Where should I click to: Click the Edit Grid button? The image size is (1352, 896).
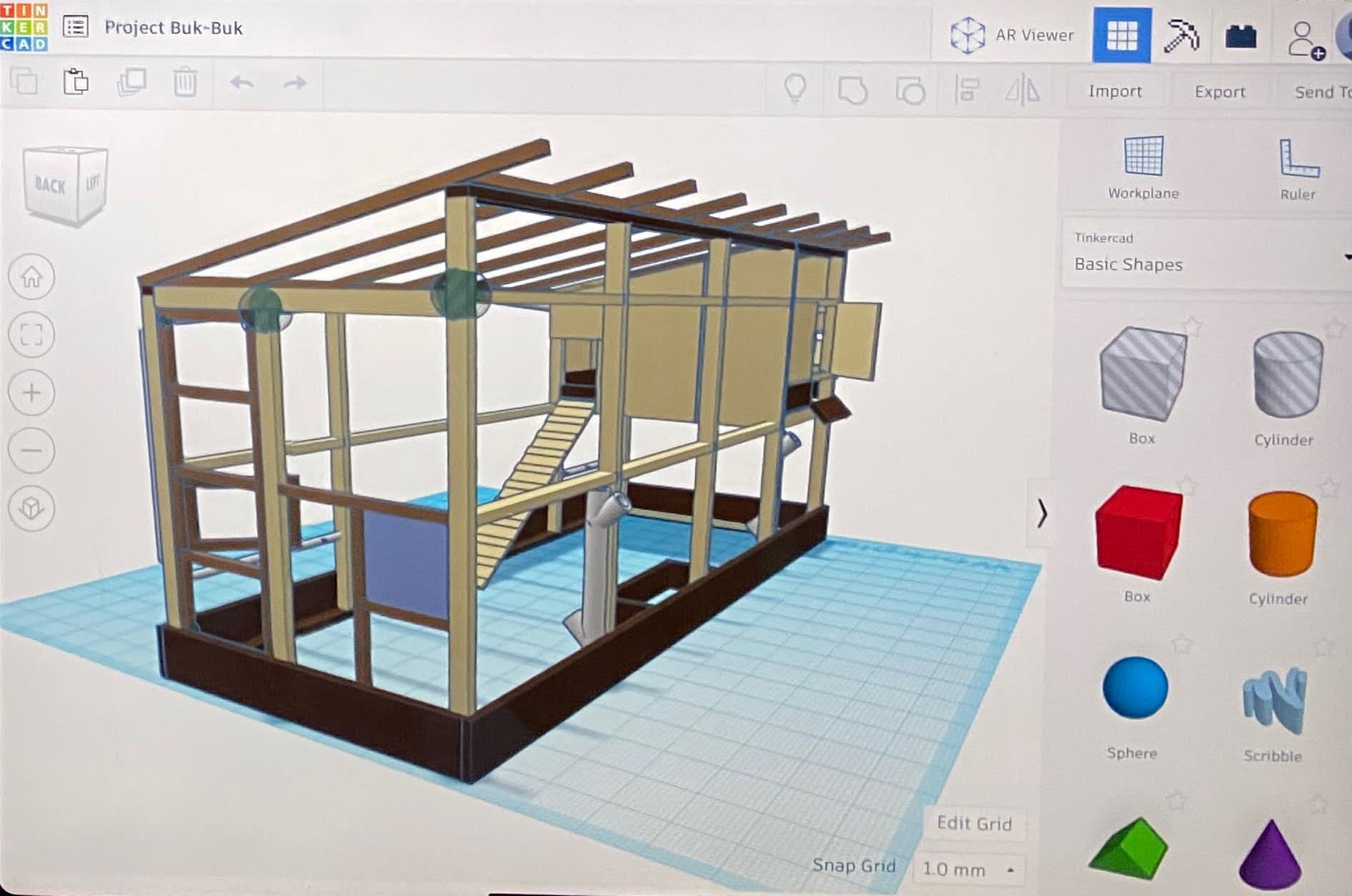pyautogui.click(x=974, y=823)
